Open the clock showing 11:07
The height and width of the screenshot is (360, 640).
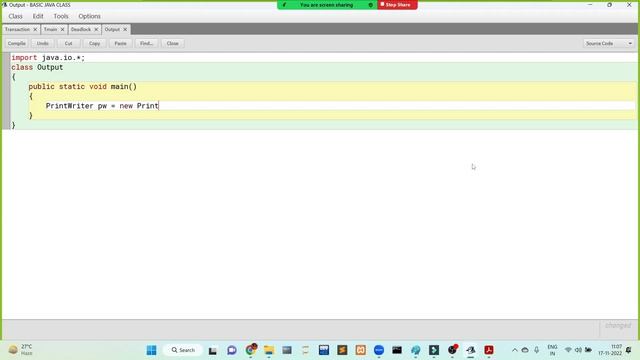pyautogui.click(x=610, y=350)
